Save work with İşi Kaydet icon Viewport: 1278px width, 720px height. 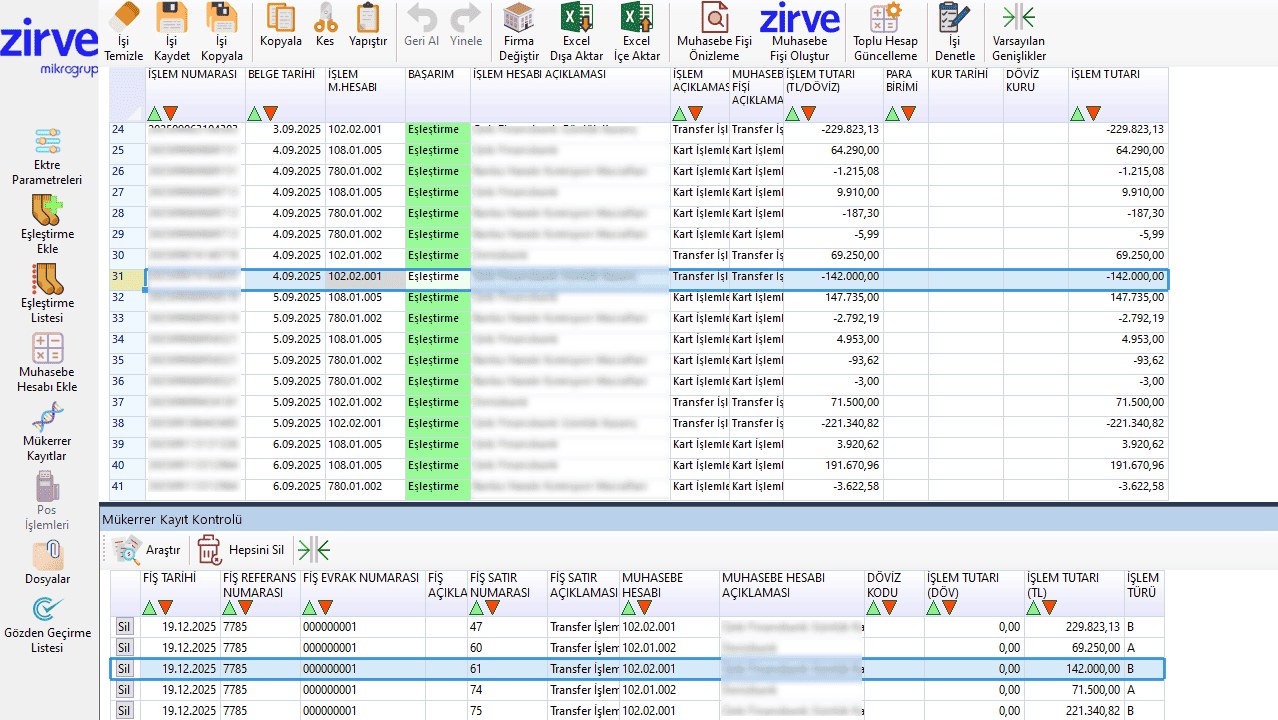click(x=172, y=18)
